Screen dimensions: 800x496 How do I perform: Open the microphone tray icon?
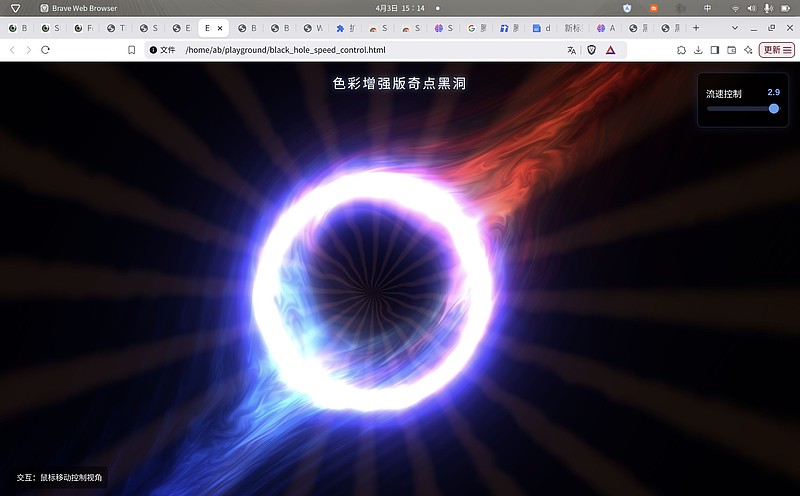click(767, 8)
